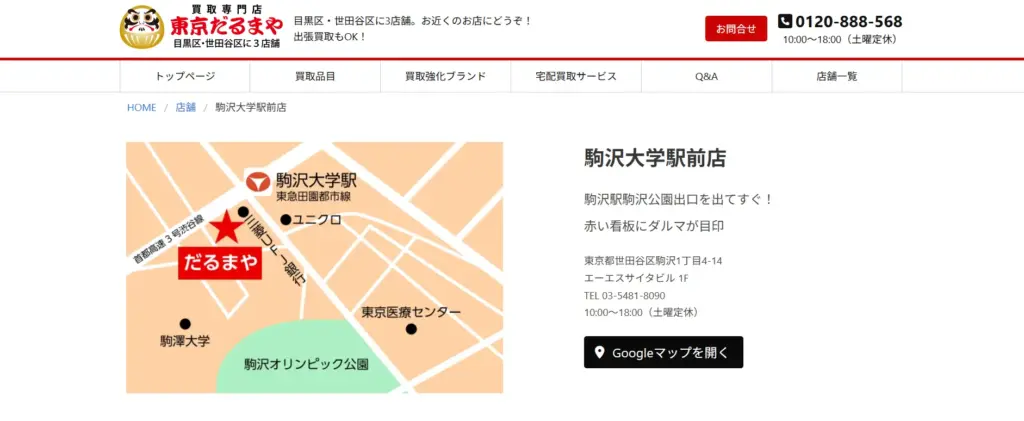Screen dimensions: 1024x421
Task: Go to 買取強化ブランド page
Action: [x=445, y=76]
